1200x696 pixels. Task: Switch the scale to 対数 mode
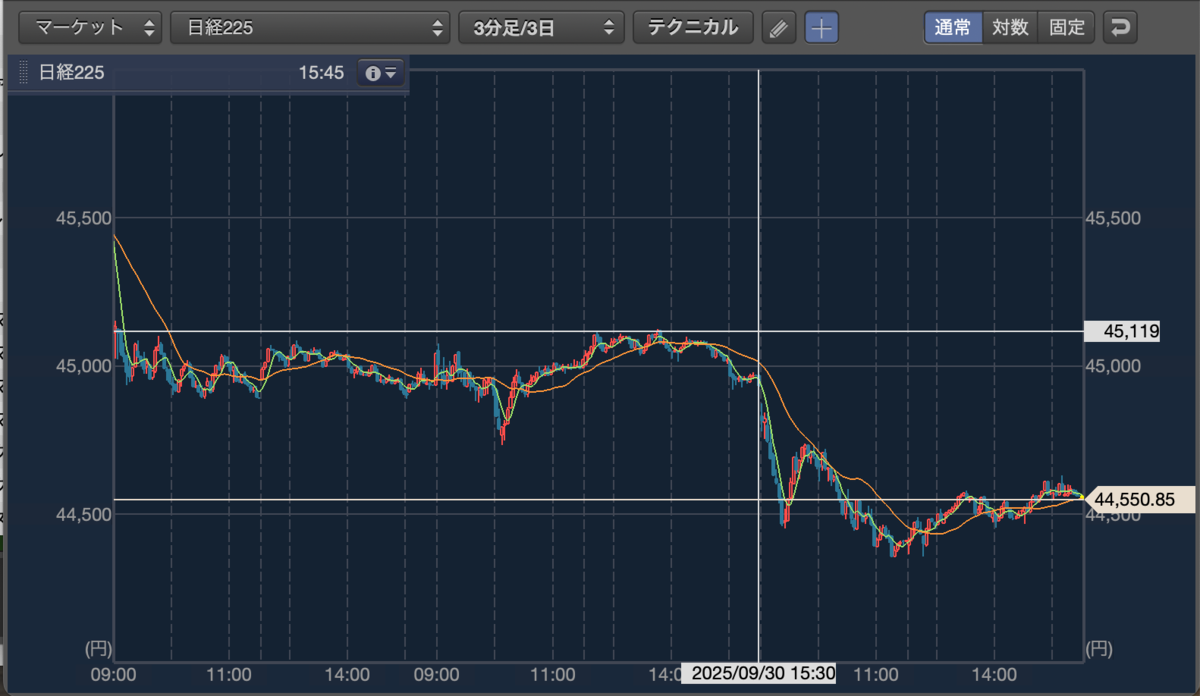click(1010, 28)
